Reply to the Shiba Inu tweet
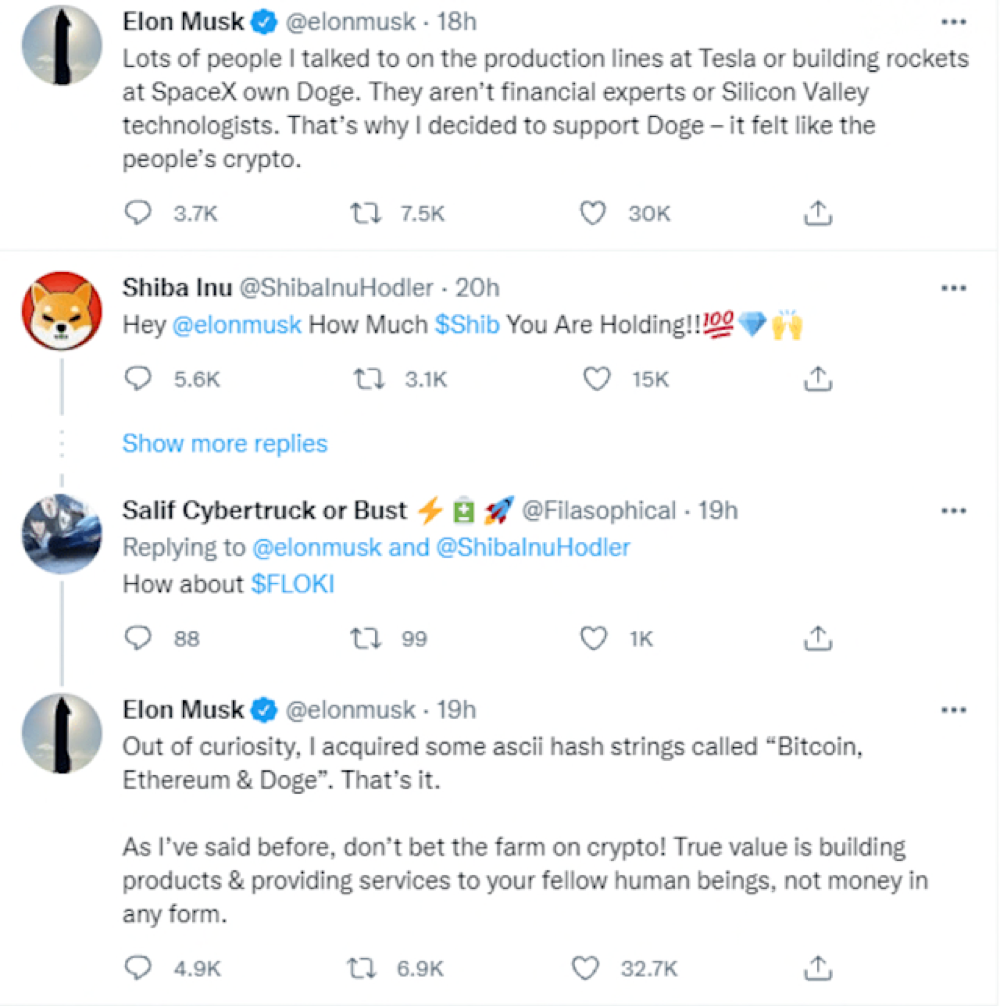This screenshot has height=1006, width=1000. (140, 379)
